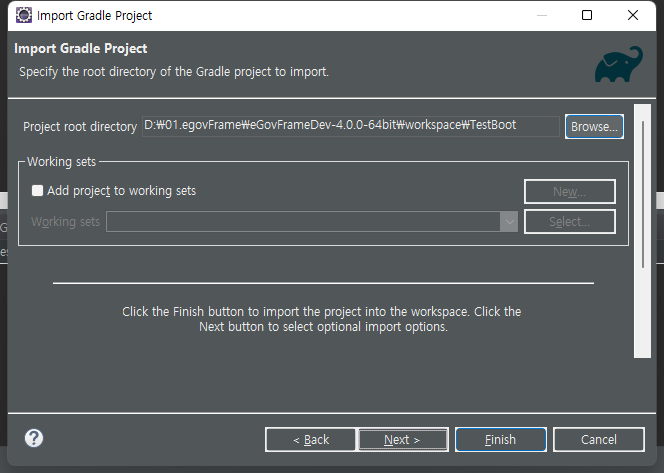This screenshot has height=473, width=664.
Task: Click the vertical scrollbar of the dialog
Action: [642, 231]
